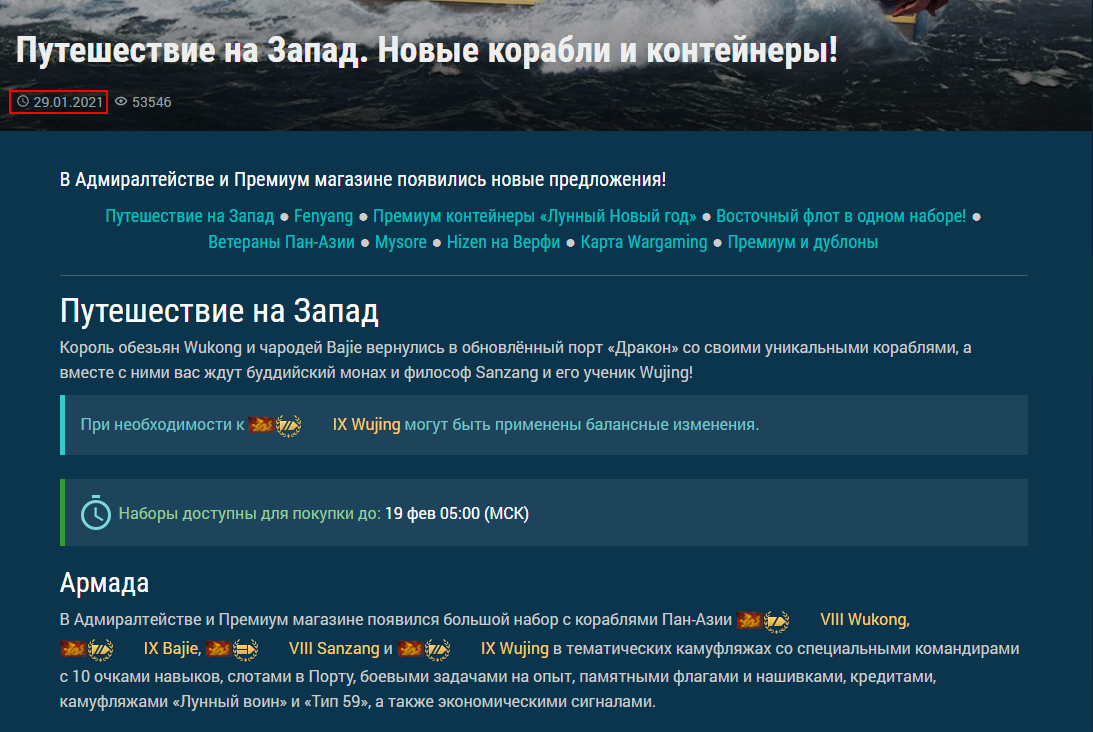Jump to Hizen на Верфи link
The width and height of the screenshot is (1093, 732).
pyautogui.click(x=503, y=242)
